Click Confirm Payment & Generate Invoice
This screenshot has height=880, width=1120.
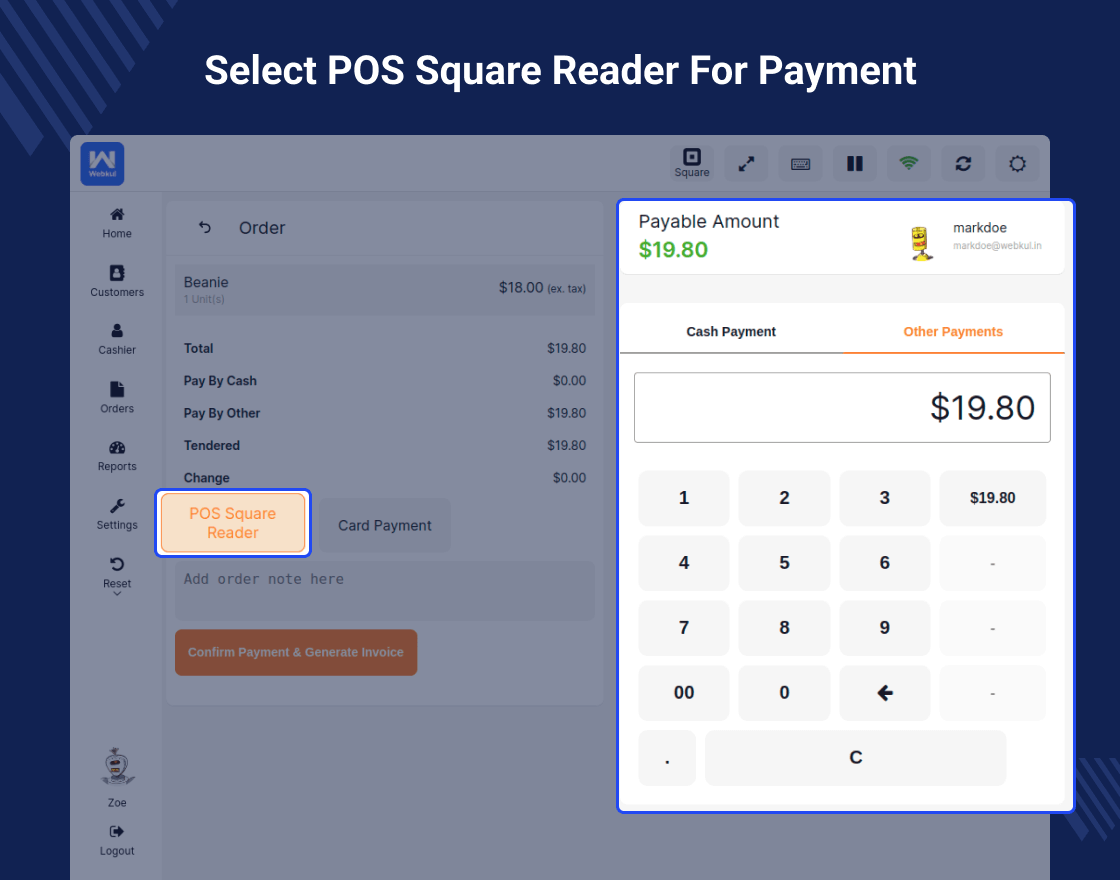[296, 652]
